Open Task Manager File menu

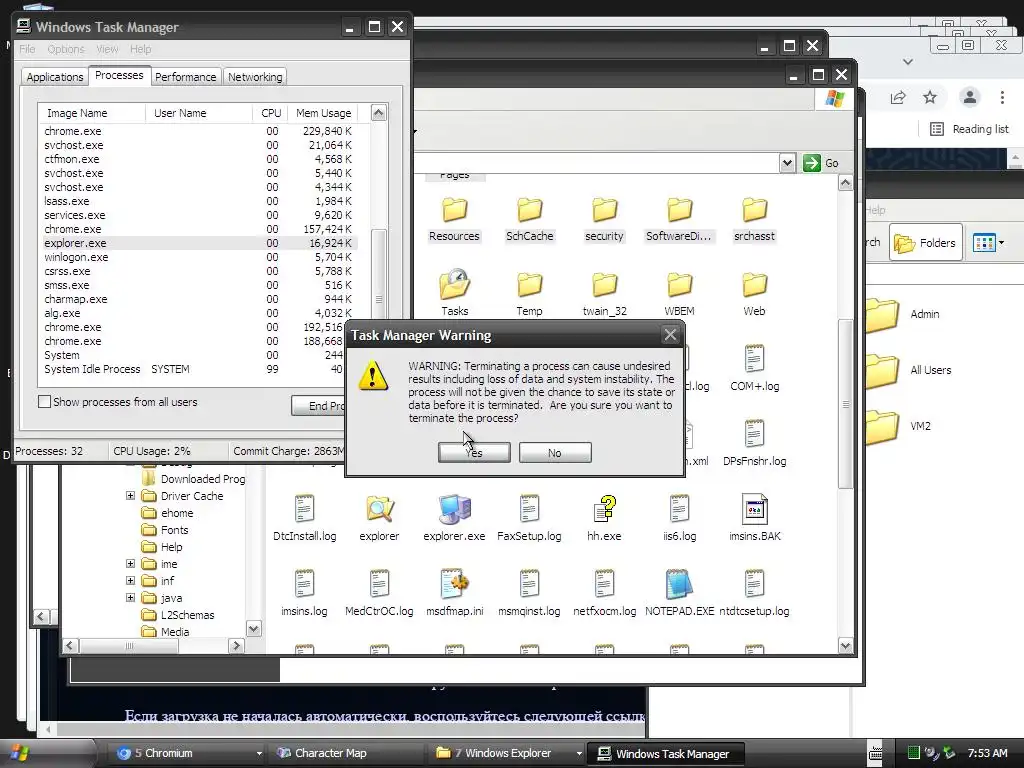click(x=27, y=49)
